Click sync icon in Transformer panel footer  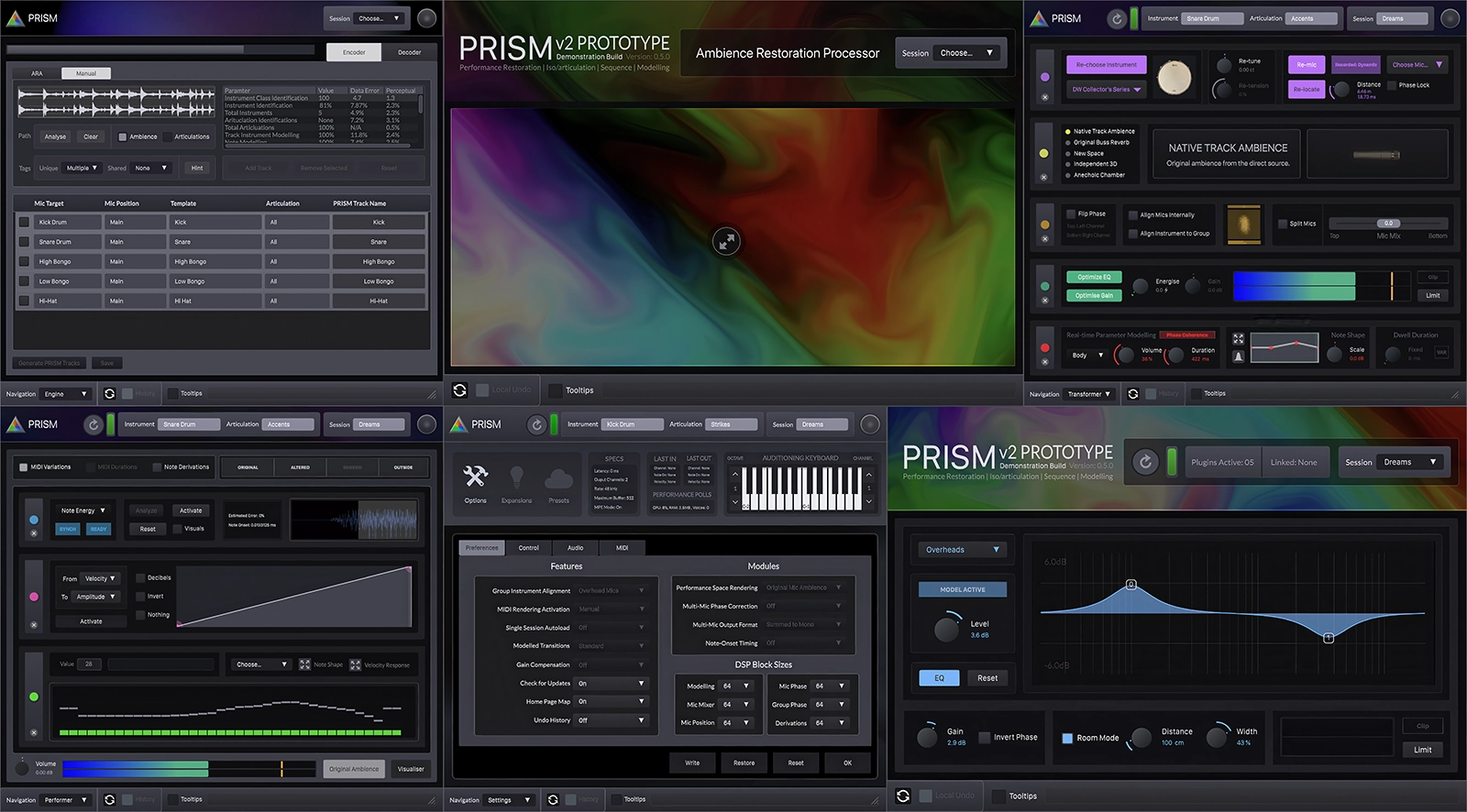pyautogui.click(x=1132, y=394)
